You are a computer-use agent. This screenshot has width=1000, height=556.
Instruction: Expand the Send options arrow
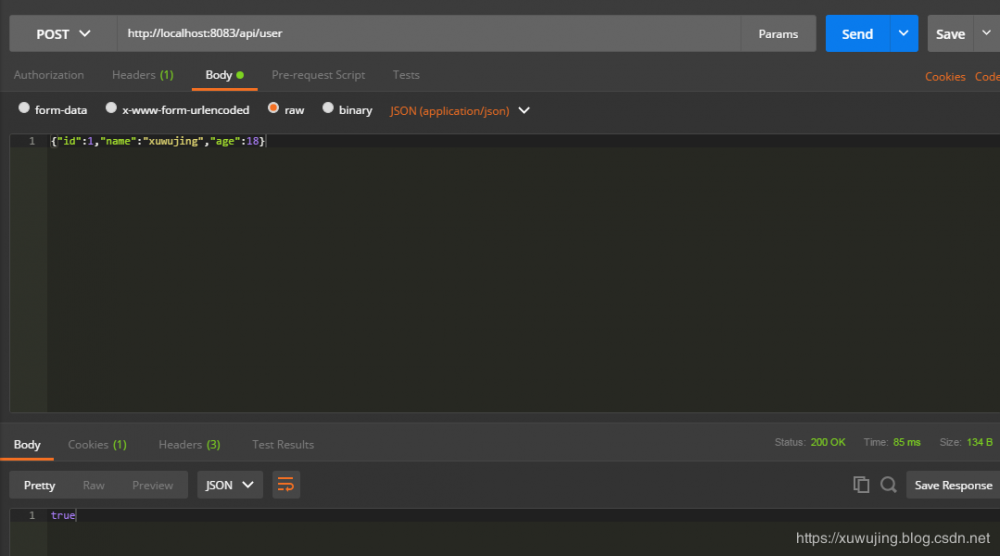point(904,34)
